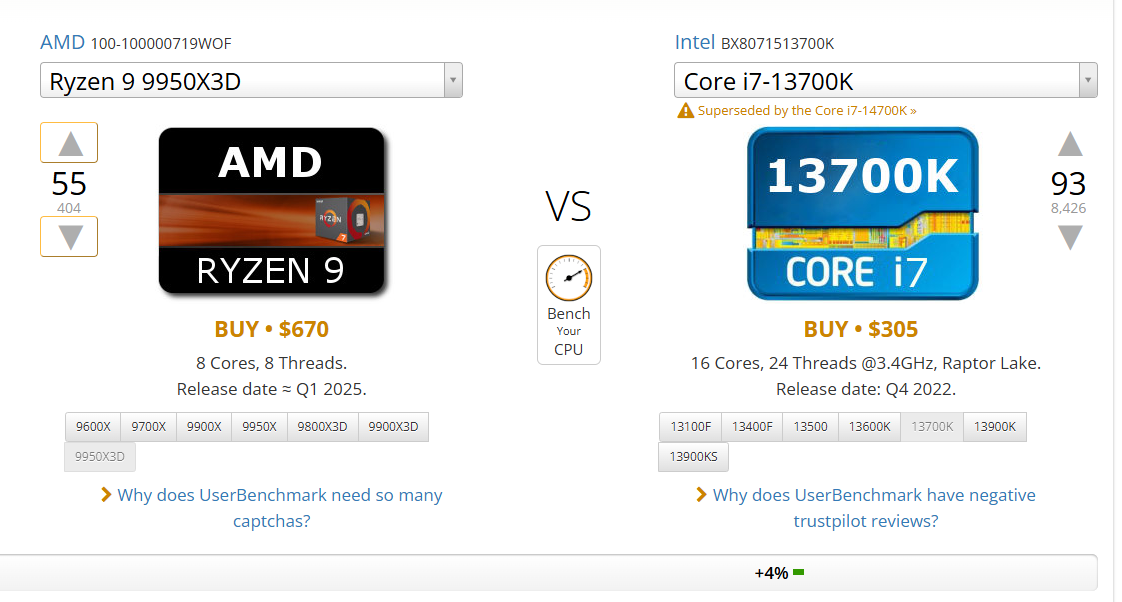This screenshot has height=602, width=1122.
Task: Click the +4% comparison bar
Action: [548, 573]
